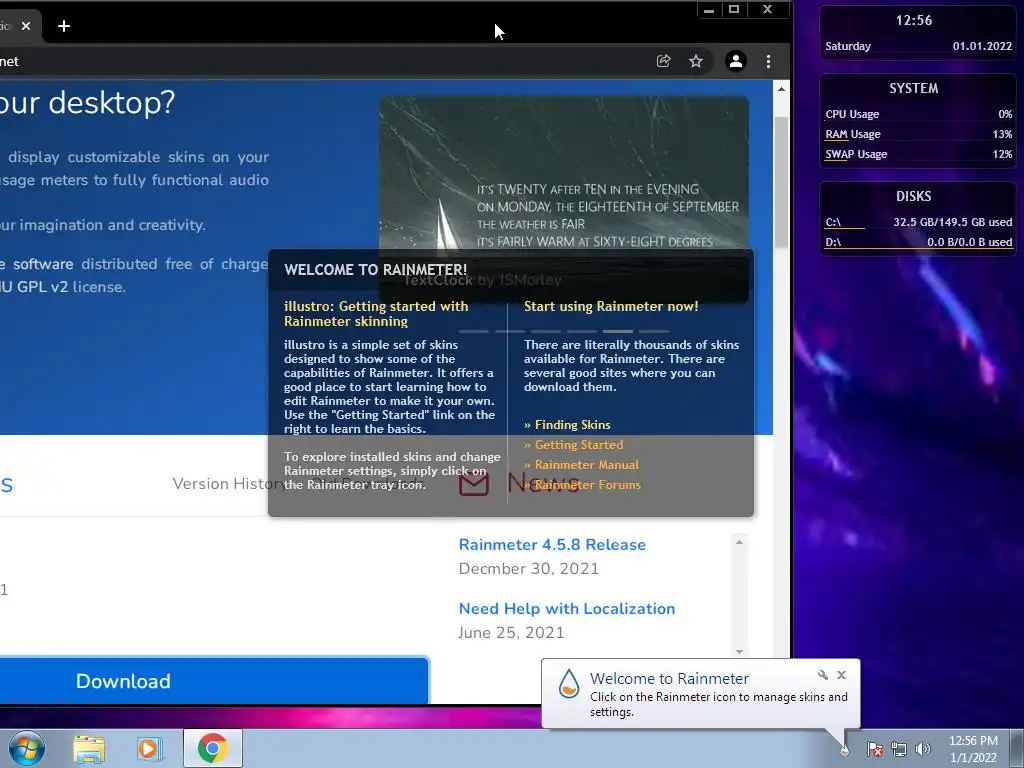Image resolution: width=1024 pixels, height=768 pixels.
Task: Click the TextClock skin preview image
Action: (x=564, y=173)
